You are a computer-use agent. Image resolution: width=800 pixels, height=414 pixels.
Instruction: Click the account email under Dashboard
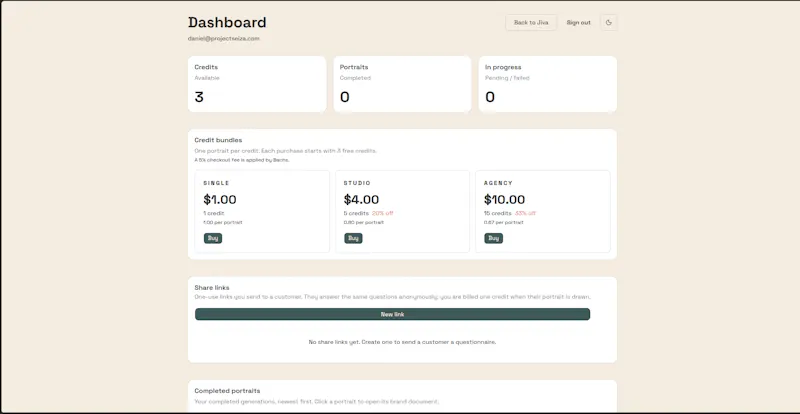[223, 38]
